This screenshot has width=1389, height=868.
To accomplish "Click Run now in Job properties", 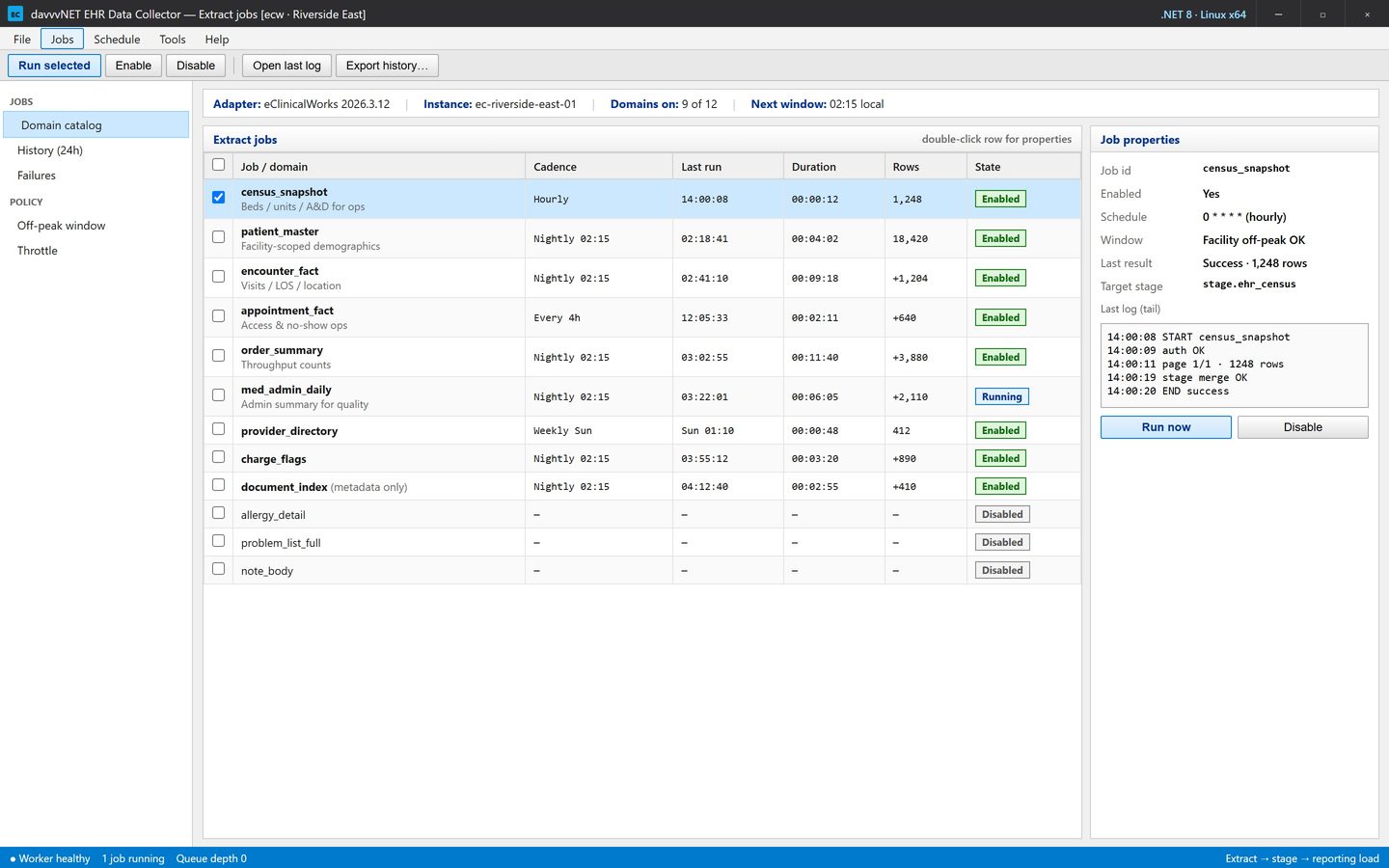I will pos(1165,427).
